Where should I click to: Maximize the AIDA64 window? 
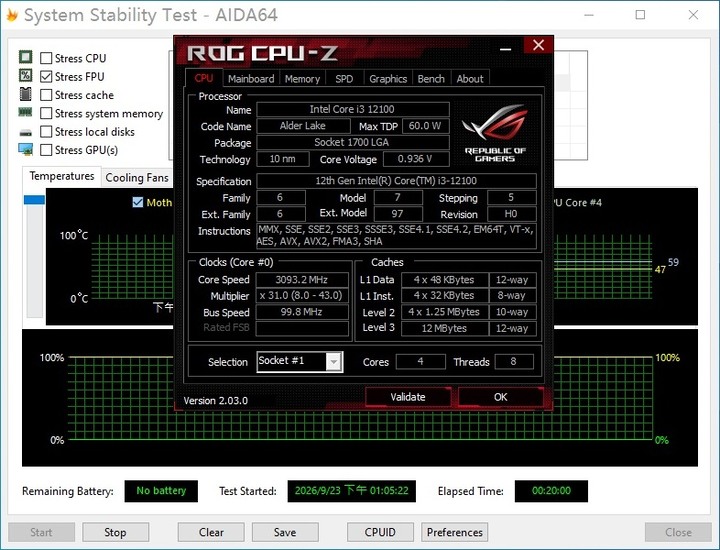640,15
